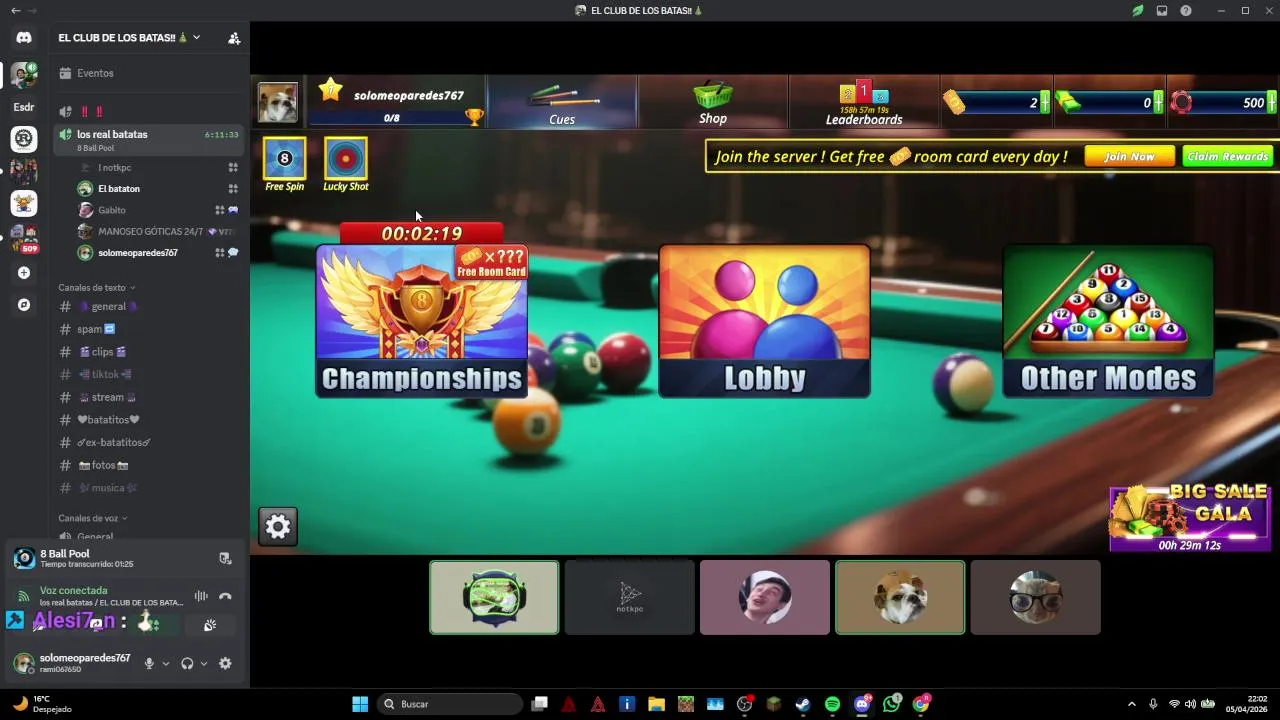Image resolution: width=1280 pixels, height=720 pixels.
Task: Expand EL CLUB DE LOS BATAS server menu
Action: tap(130, 38)
